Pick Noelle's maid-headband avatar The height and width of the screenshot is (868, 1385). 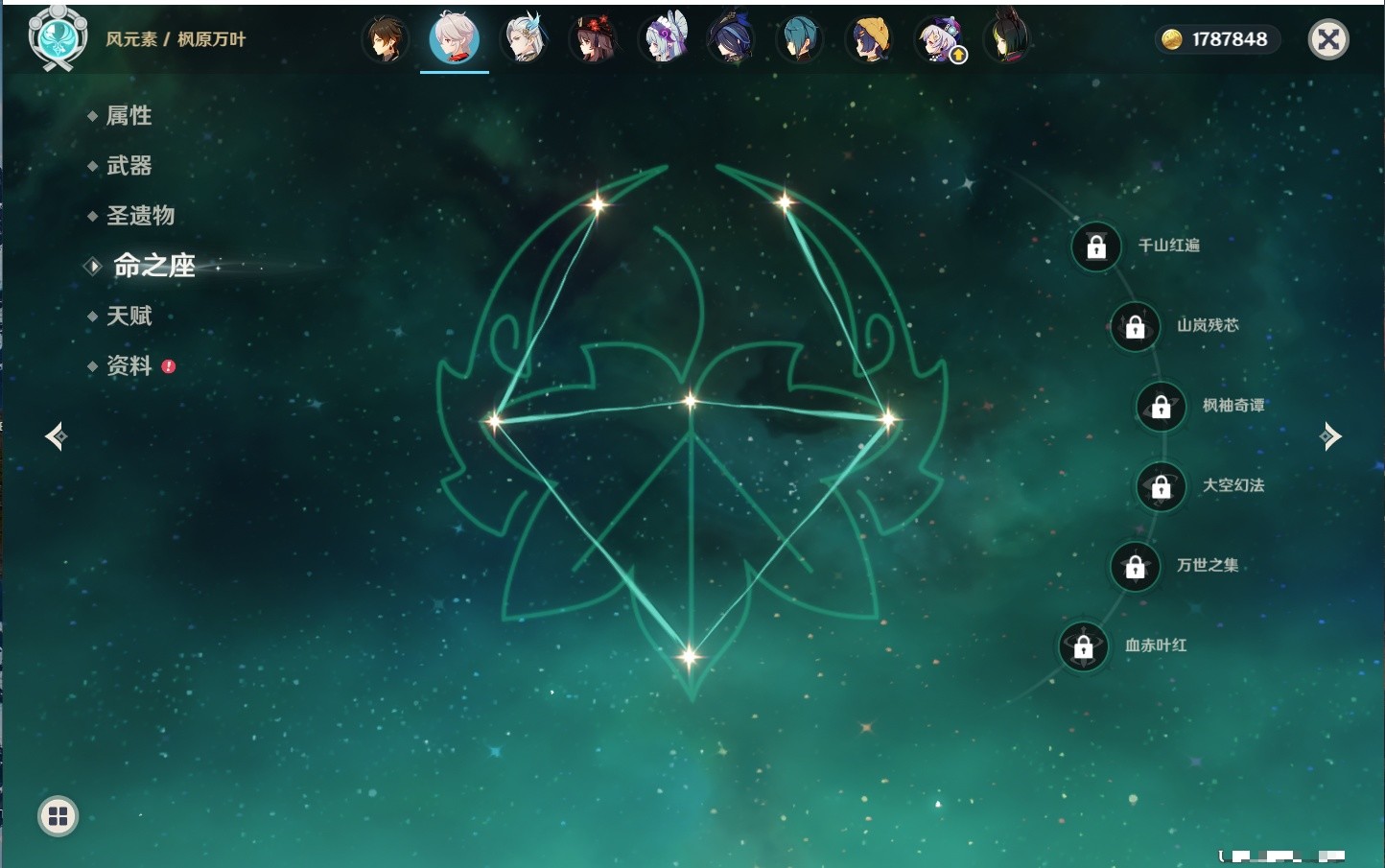pyautogui.click(x=664, y=39)
